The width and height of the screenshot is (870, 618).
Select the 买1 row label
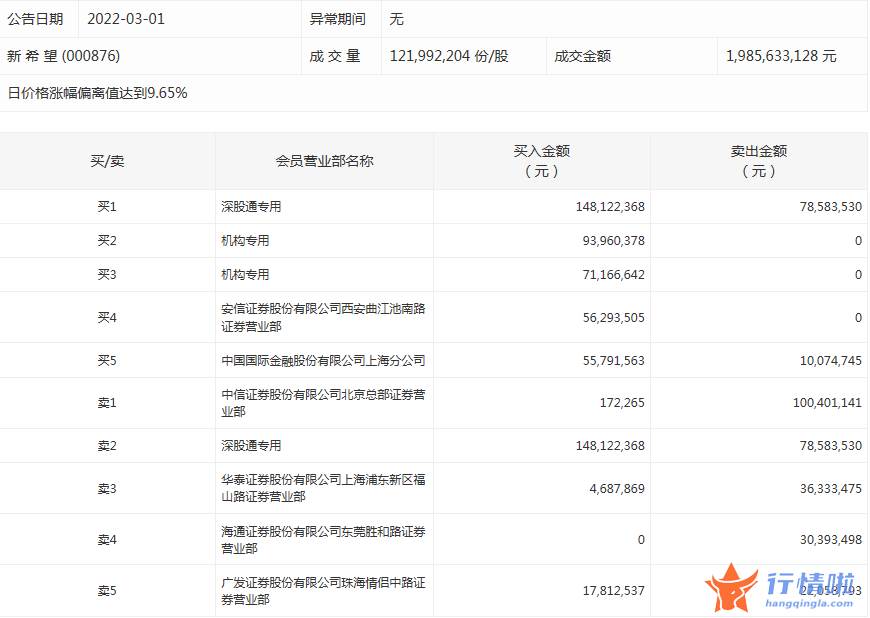pos(107,207)
